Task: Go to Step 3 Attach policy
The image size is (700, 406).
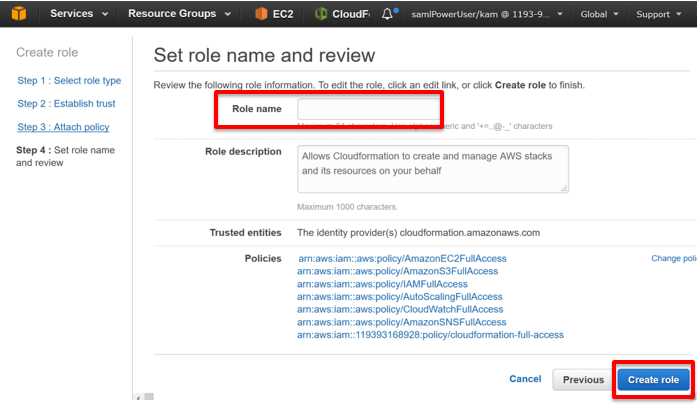Action: (63, 127)
